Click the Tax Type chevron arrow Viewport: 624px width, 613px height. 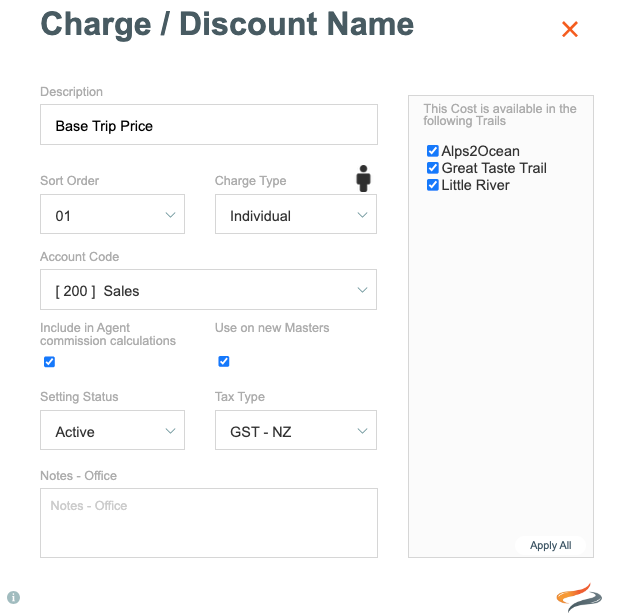coord(362,431)
